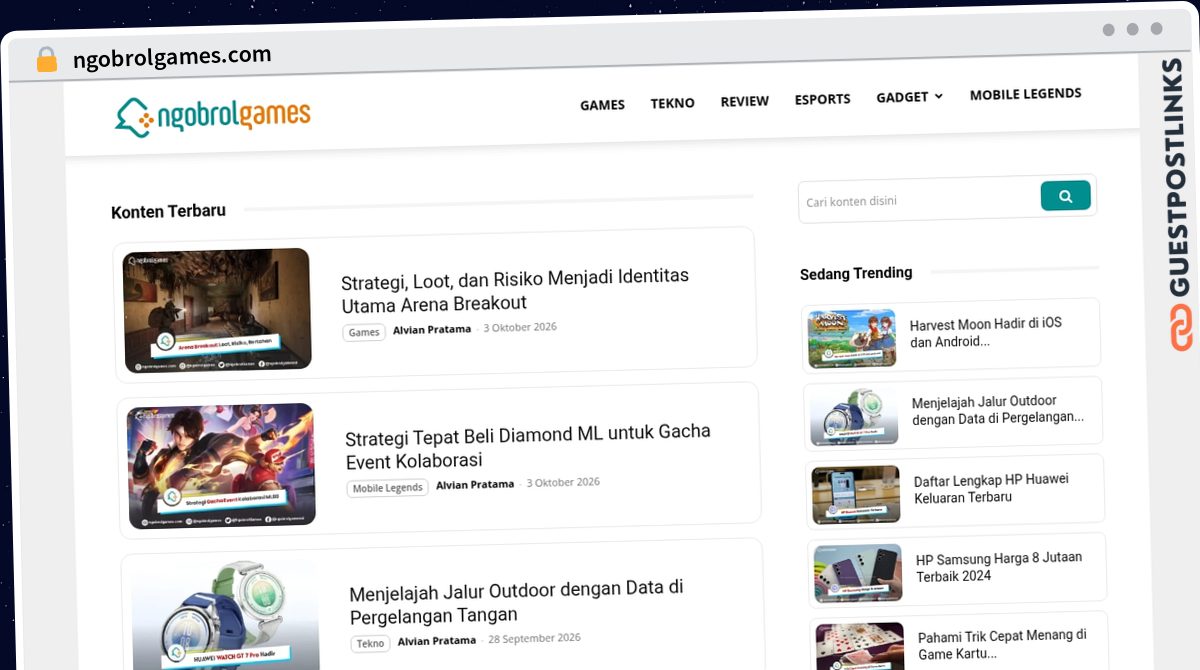Open the Arena Breakout article thumbnail
Screen dimensions: 1200x670
click(x=217, y=309)
